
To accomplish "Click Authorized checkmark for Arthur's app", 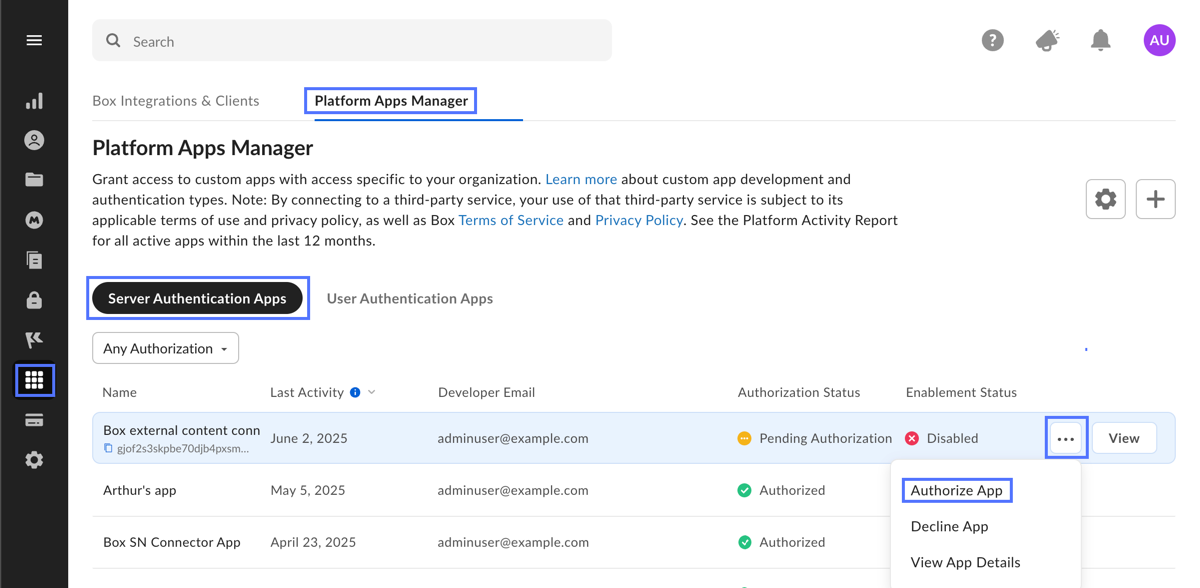I will 744,490.
